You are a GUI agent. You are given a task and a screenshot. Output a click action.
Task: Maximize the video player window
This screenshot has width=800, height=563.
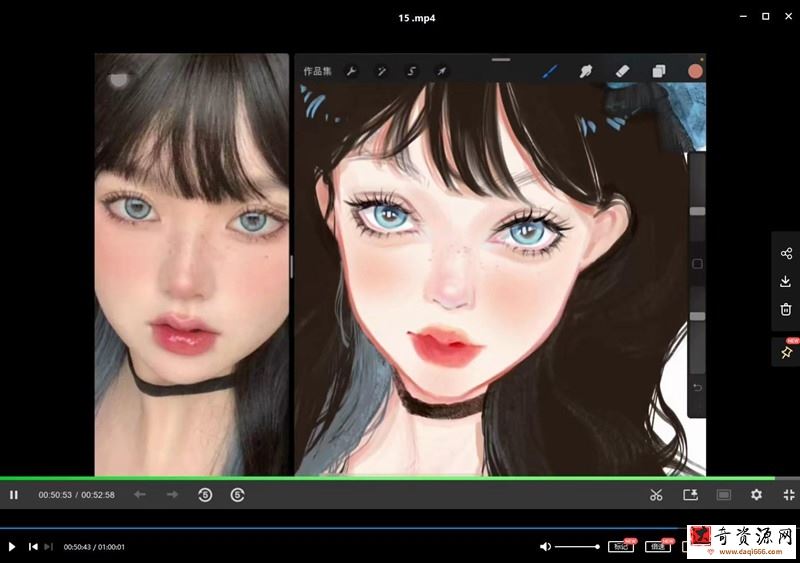765,16
